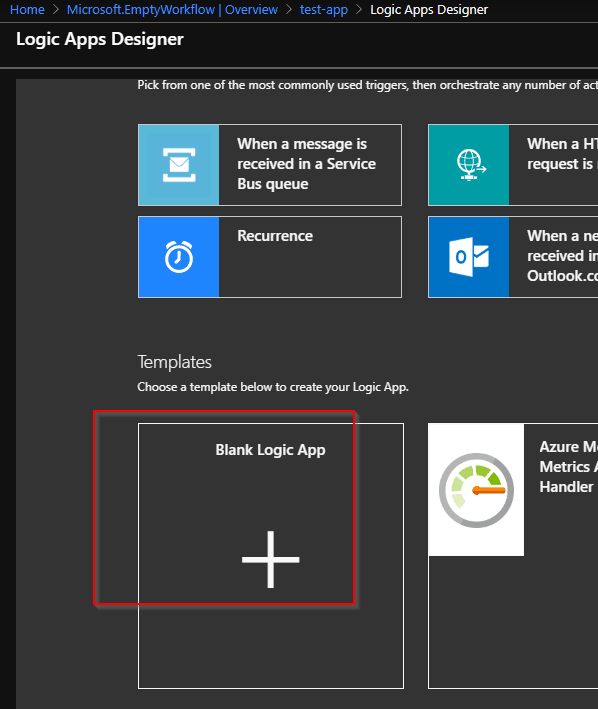598x709 pixels.
Task: Select the Service Bus queue message trigger
Action: pyautogui.click(x=270, y=165)
